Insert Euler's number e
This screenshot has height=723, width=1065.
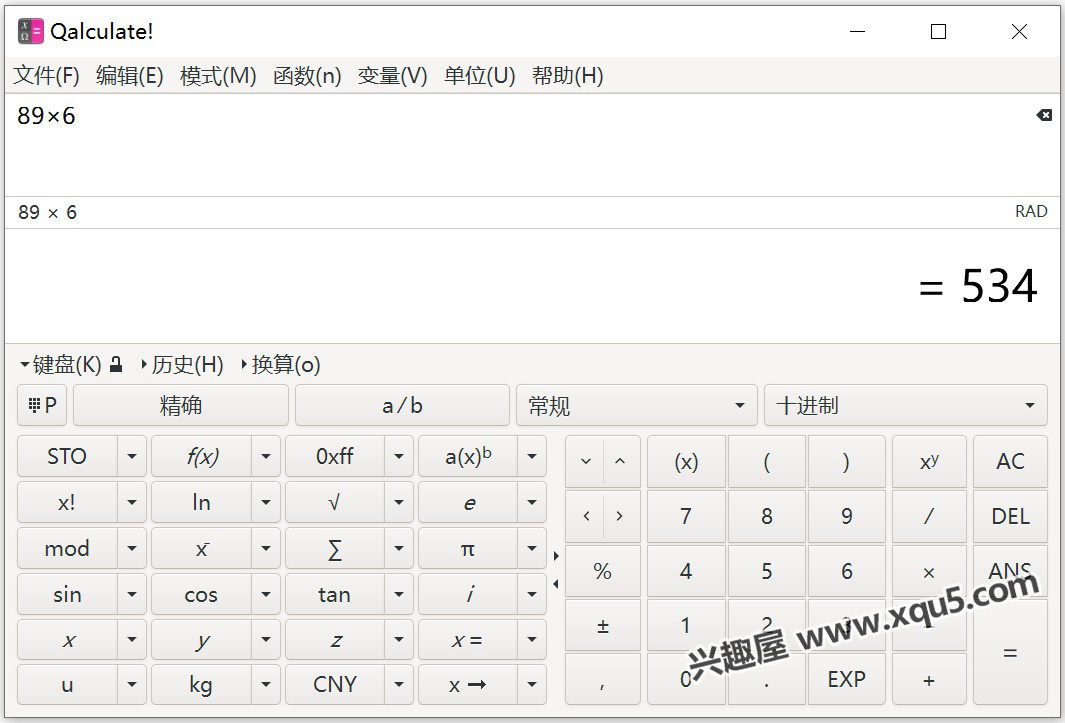click(467, 503)
